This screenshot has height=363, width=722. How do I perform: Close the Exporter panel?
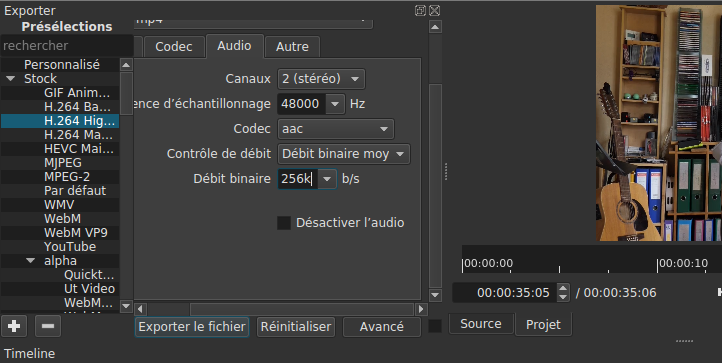pos(434,11)
